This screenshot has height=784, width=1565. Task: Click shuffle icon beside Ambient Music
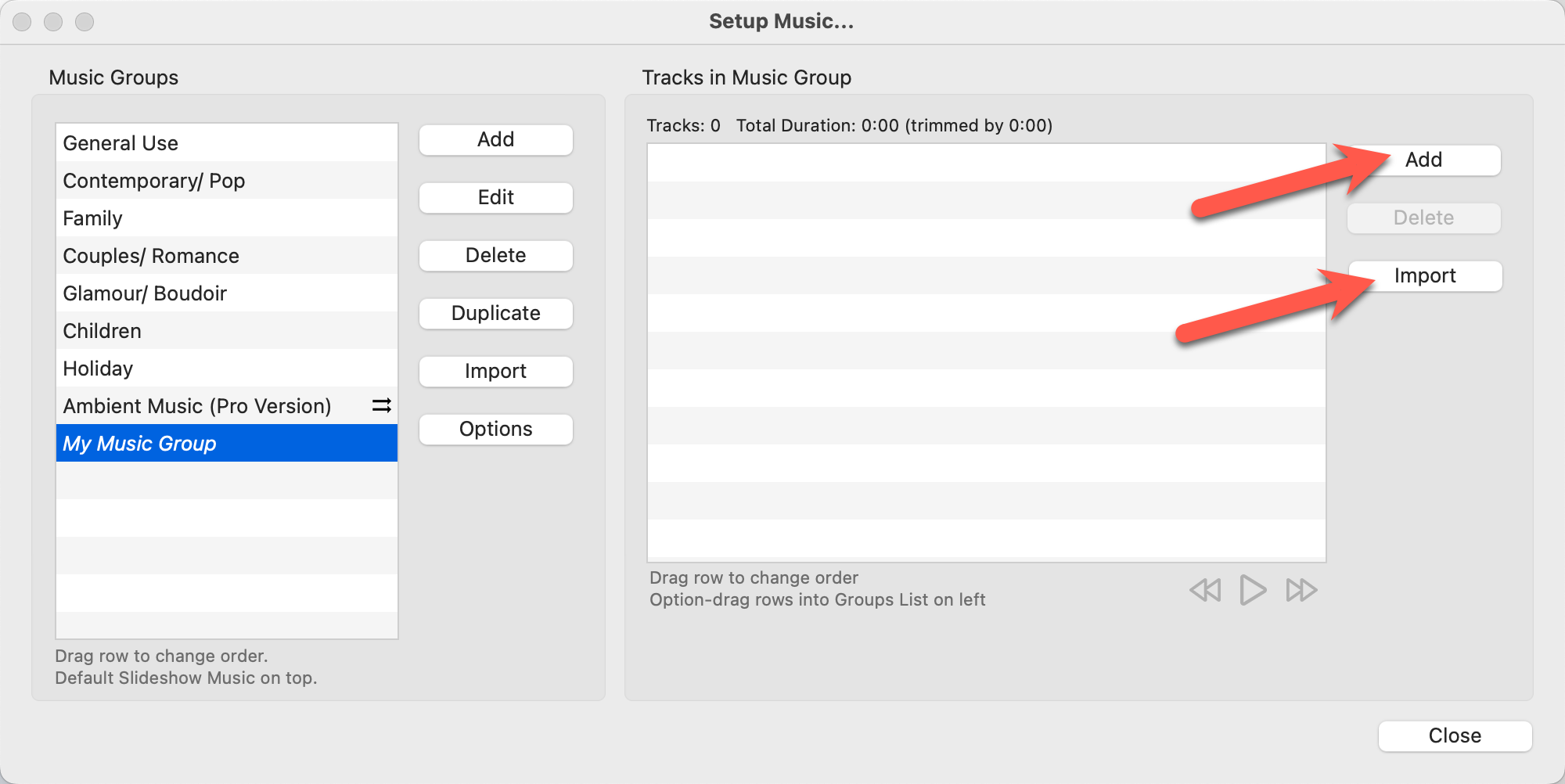382,405
